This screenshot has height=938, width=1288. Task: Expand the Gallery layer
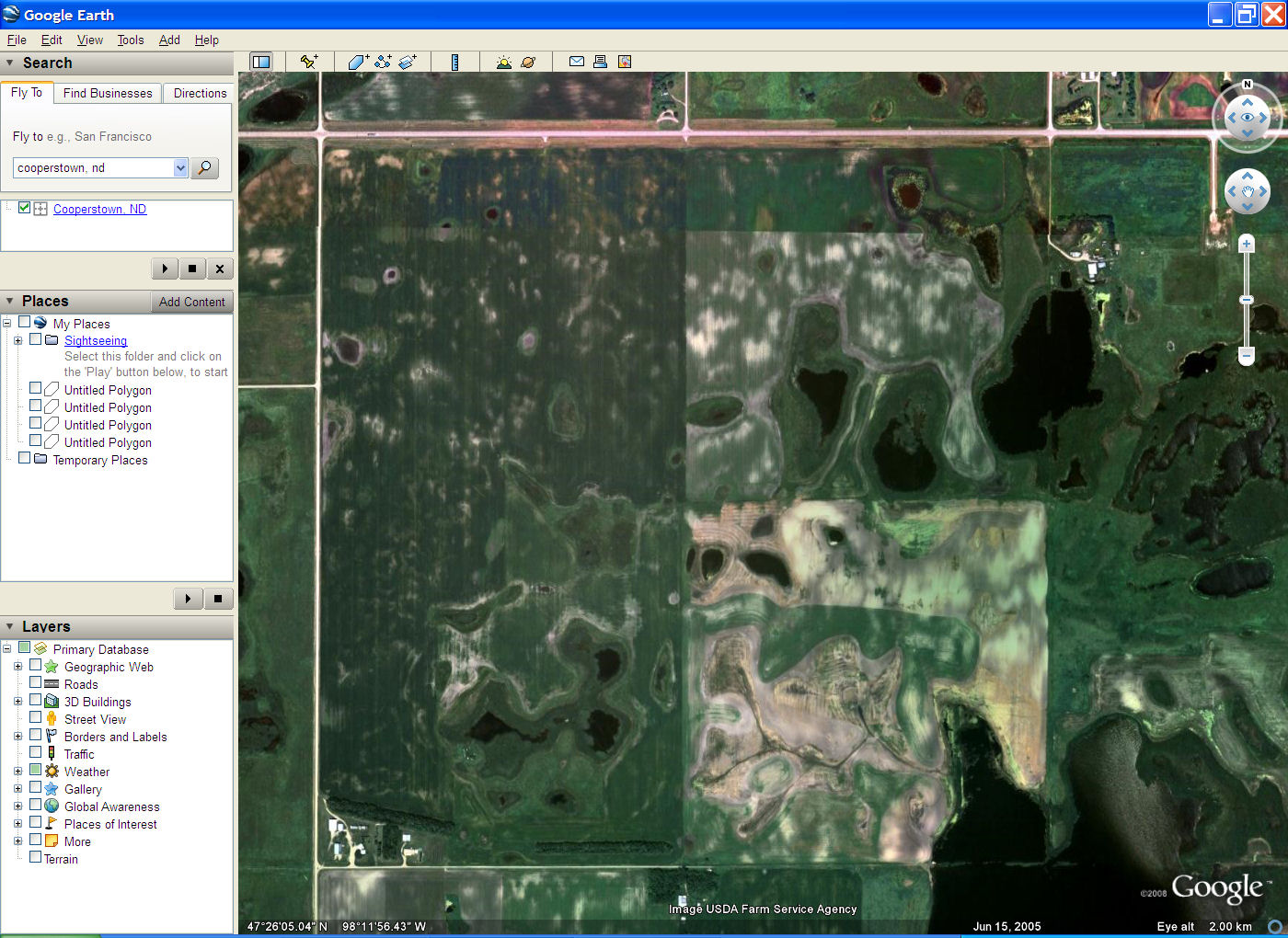point(17,789)
